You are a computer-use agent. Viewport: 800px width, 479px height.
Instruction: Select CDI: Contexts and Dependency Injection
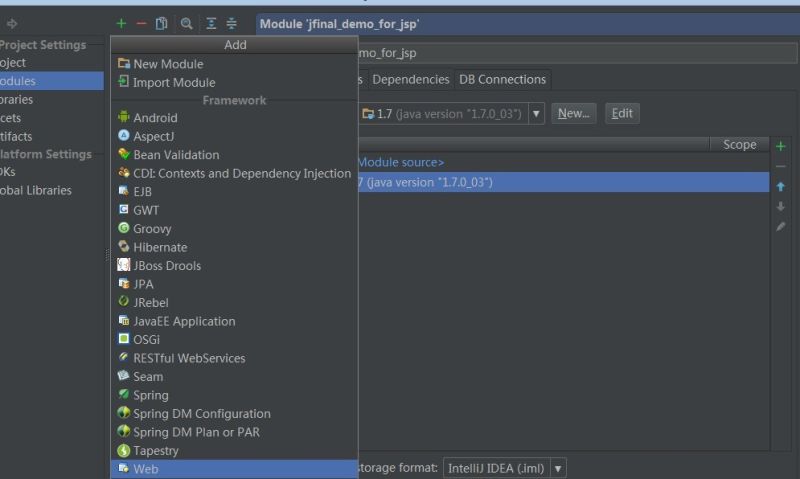pyautogui.click(x=234, y=173)
